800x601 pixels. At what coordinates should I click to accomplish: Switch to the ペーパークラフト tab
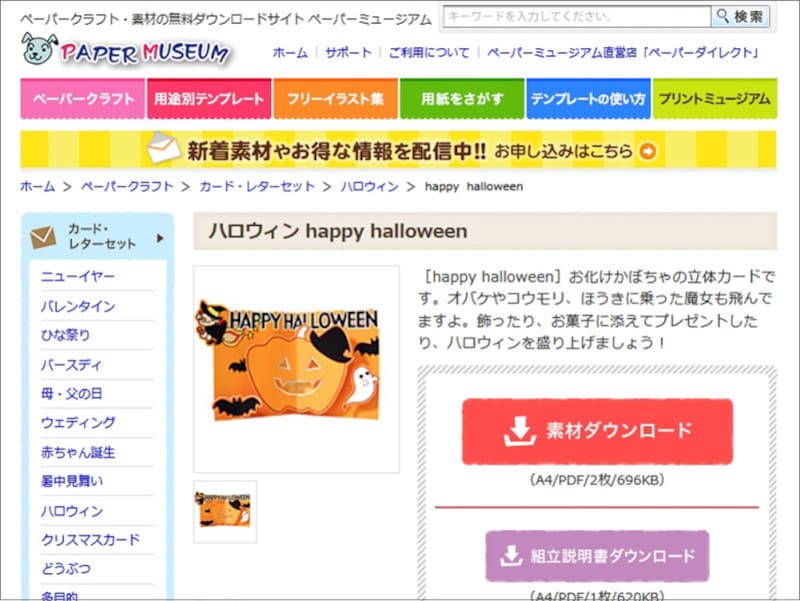click(x=80, y=99)
